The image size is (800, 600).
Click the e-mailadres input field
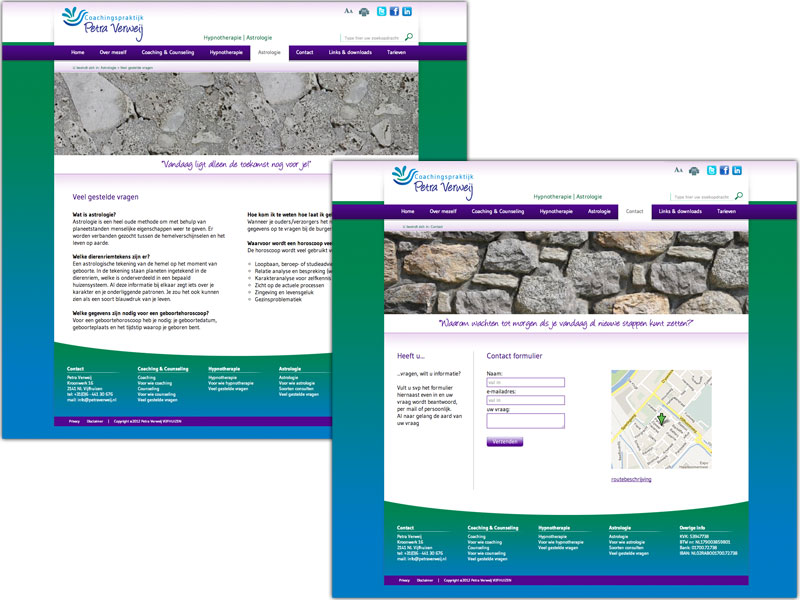click(x=511, y=400)
